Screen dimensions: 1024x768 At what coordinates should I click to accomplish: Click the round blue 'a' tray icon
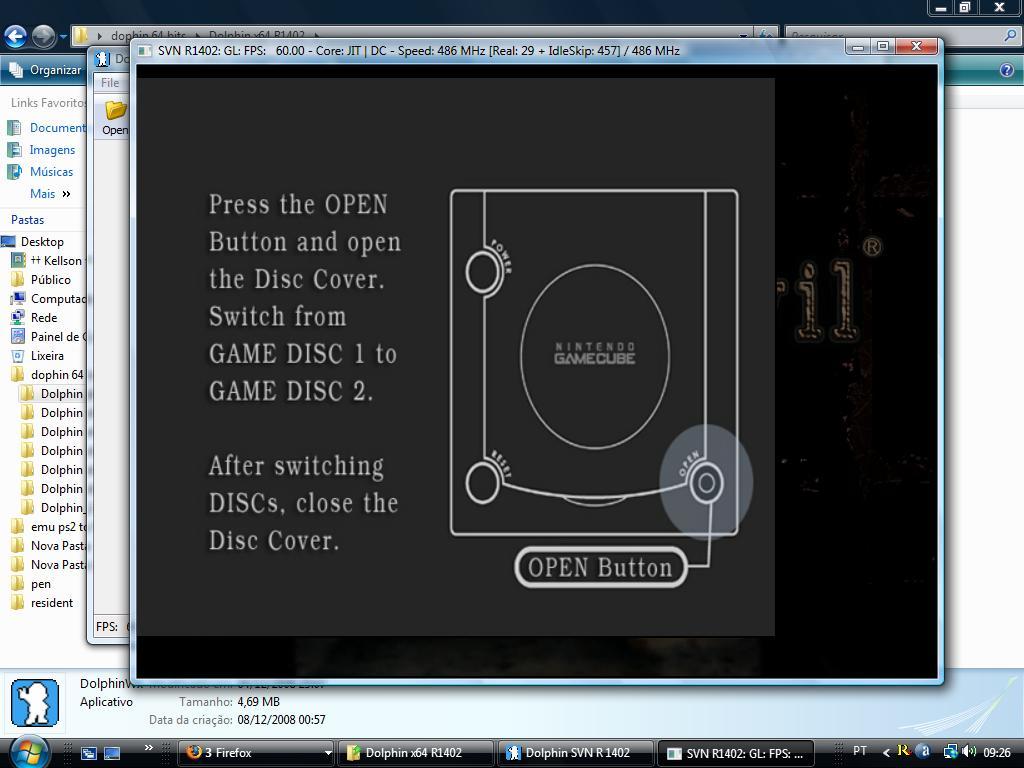point(923,751)
